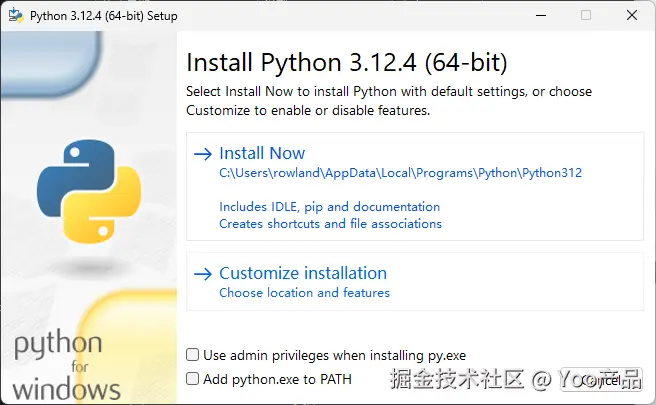Click 'Includes IDLE, pip and documentation' text
The height and width of the screenshot is (405, 656).
329,207
